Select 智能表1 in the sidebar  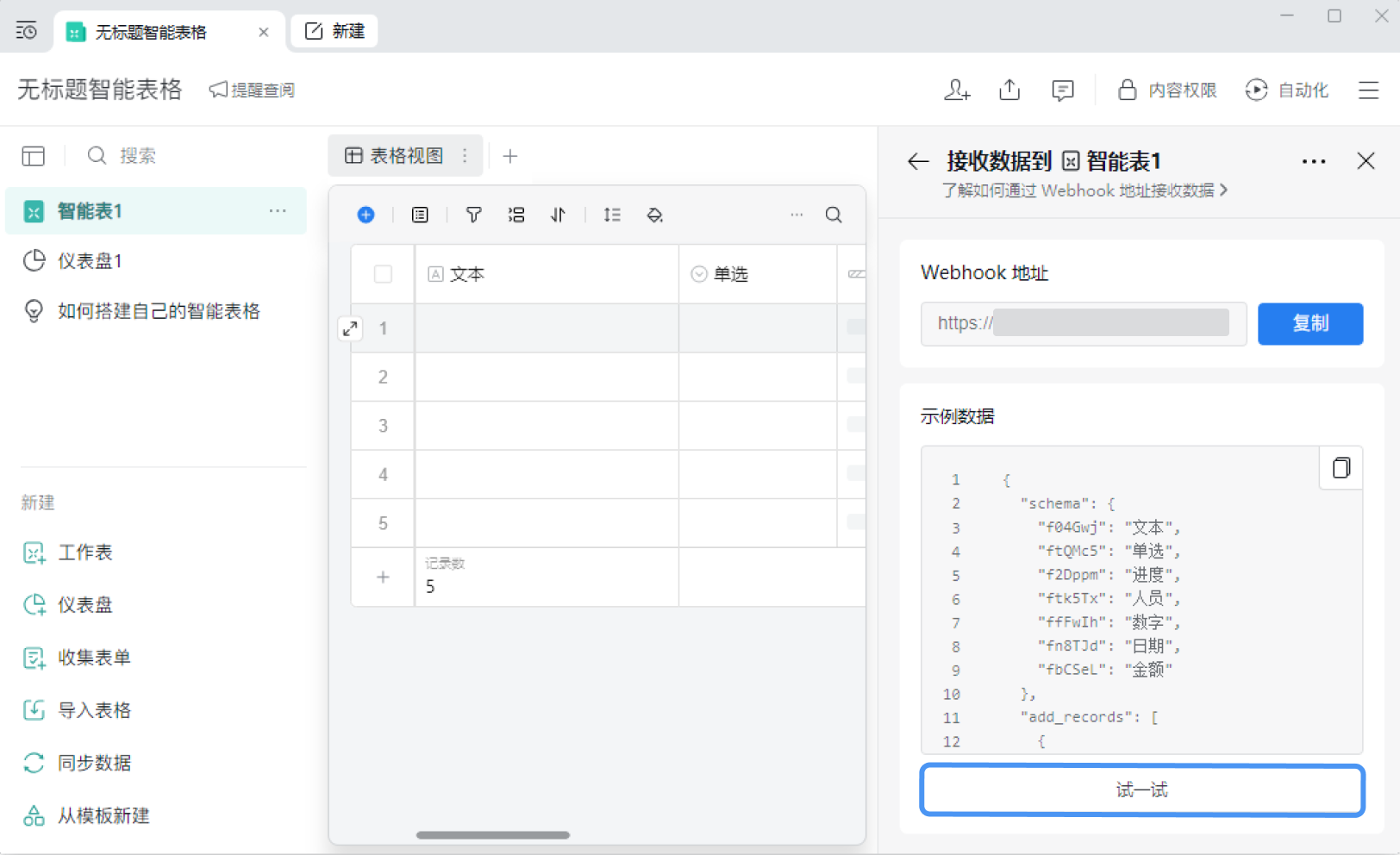(x=156, y=211)
